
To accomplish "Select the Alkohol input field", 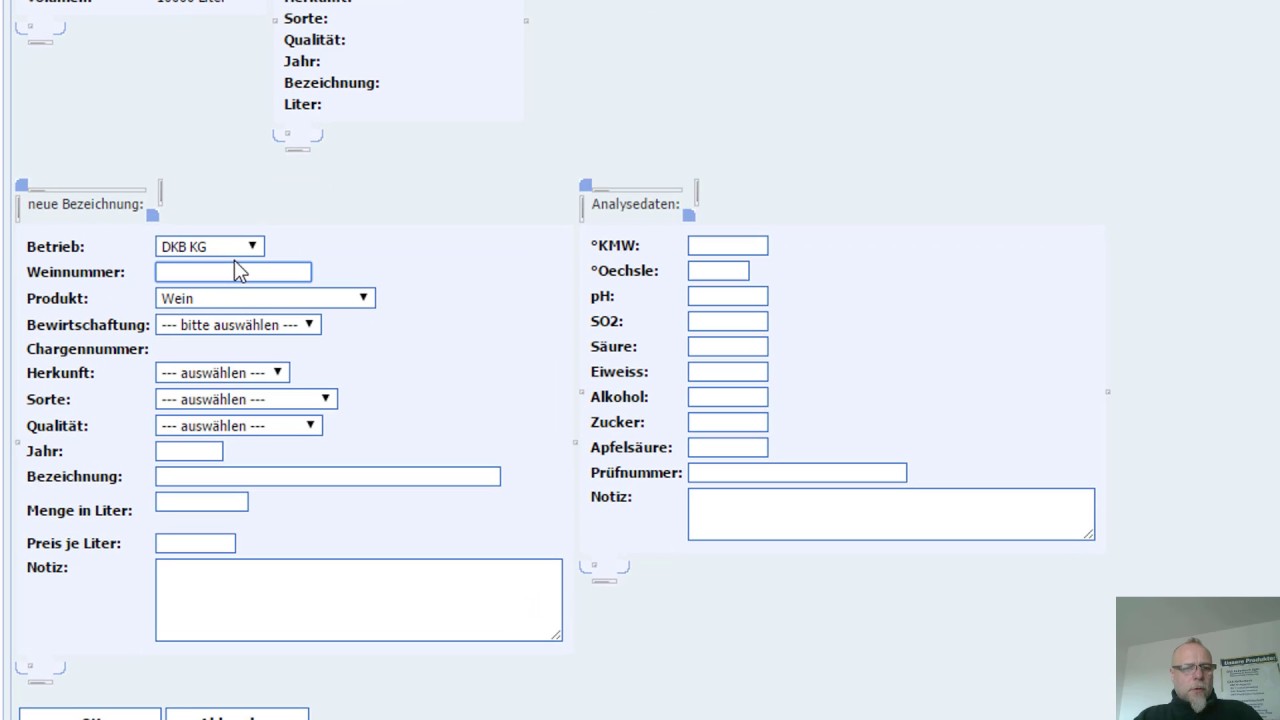I will pyautogui.click(x=728, y=397).
